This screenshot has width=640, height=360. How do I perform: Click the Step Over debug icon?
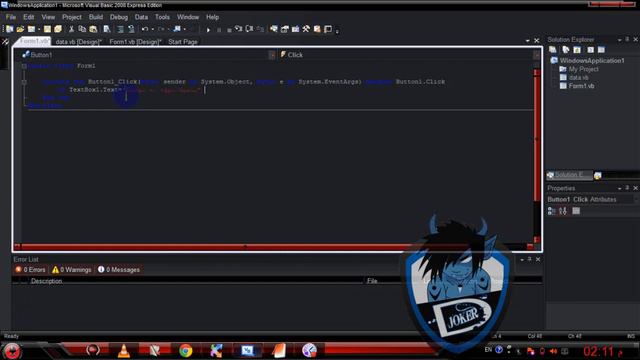tap(249, 29)
